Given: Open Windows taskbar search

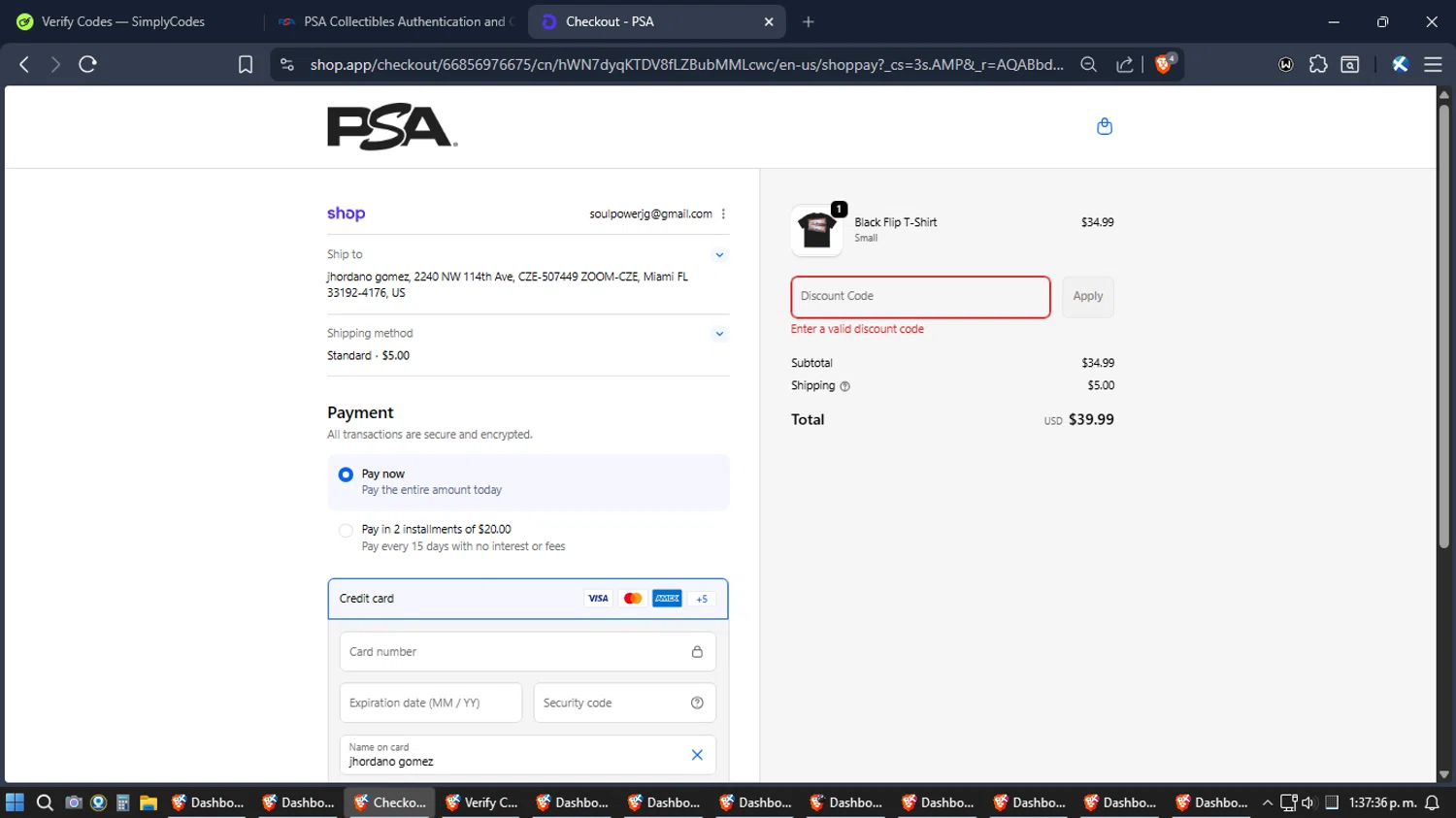Looking at the screenshot, I should pos(45,802).
